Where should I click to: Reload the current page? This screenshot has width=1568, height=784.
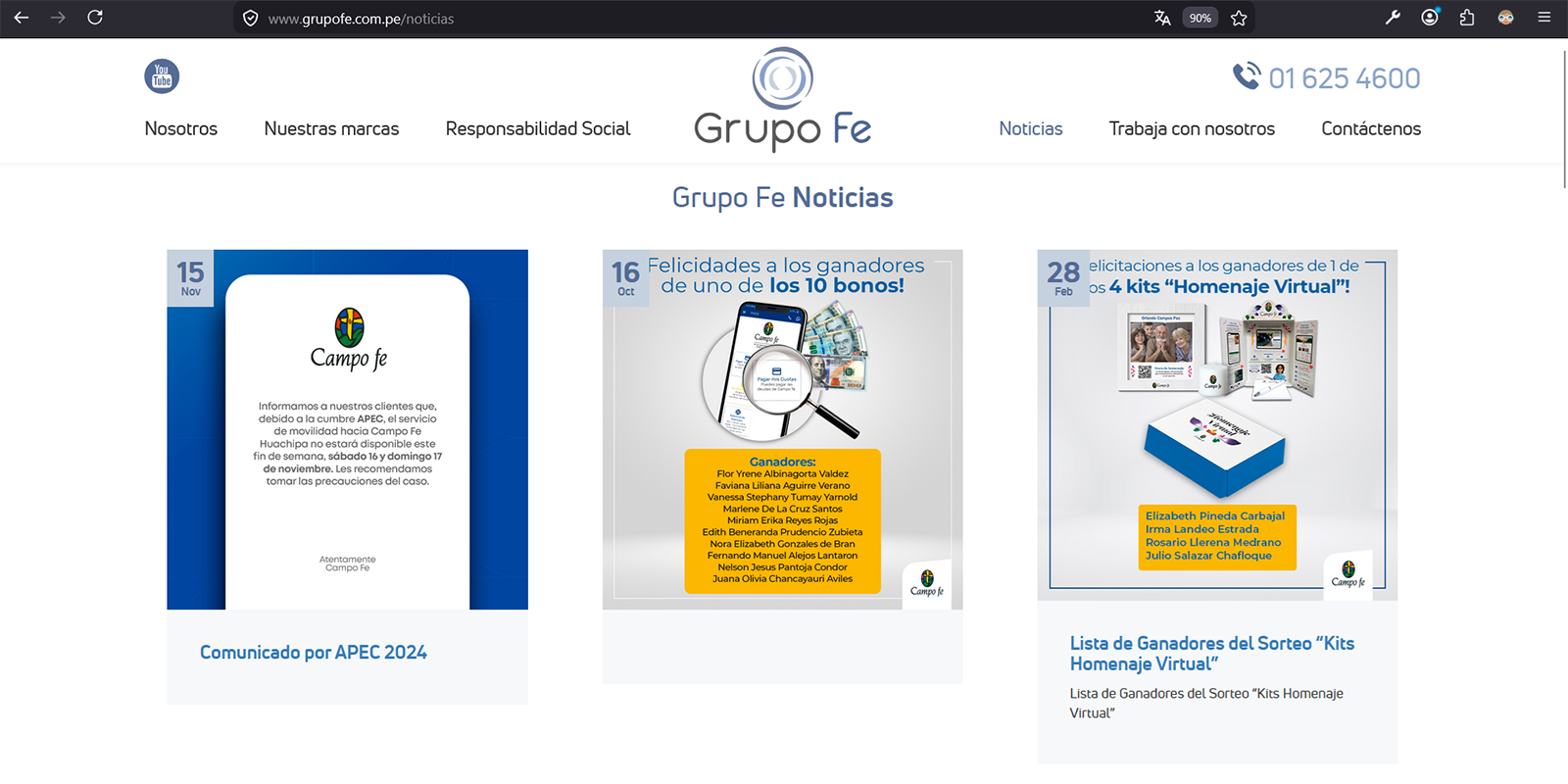(95, 18)
